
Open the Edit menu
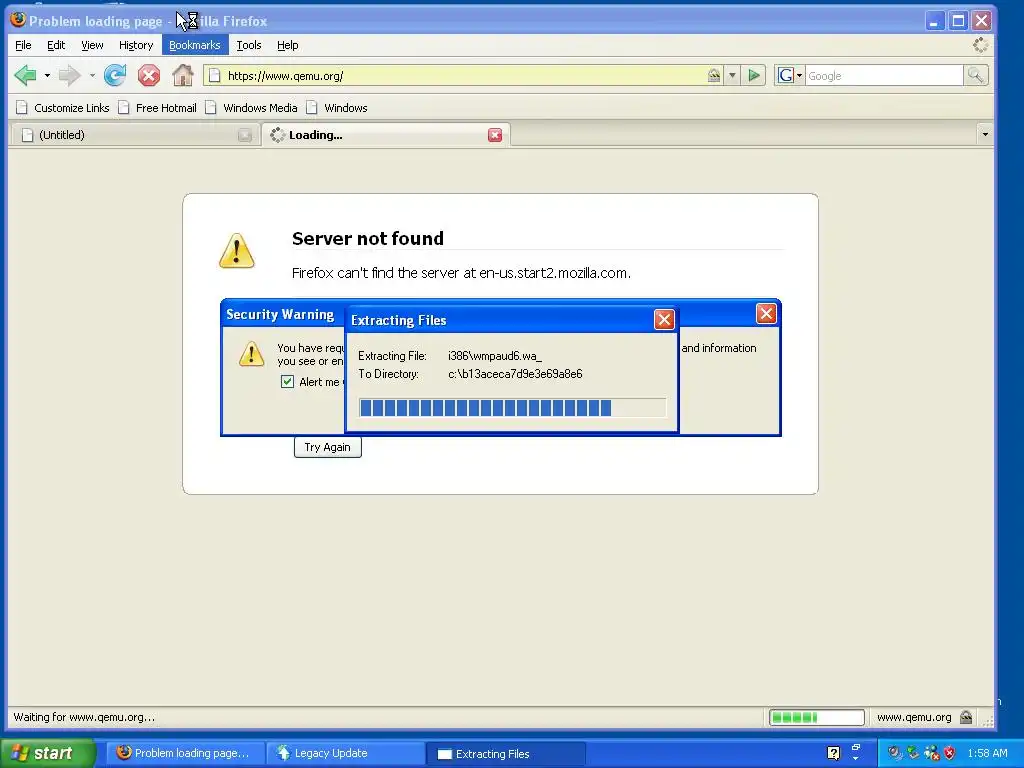coord(56,45)
